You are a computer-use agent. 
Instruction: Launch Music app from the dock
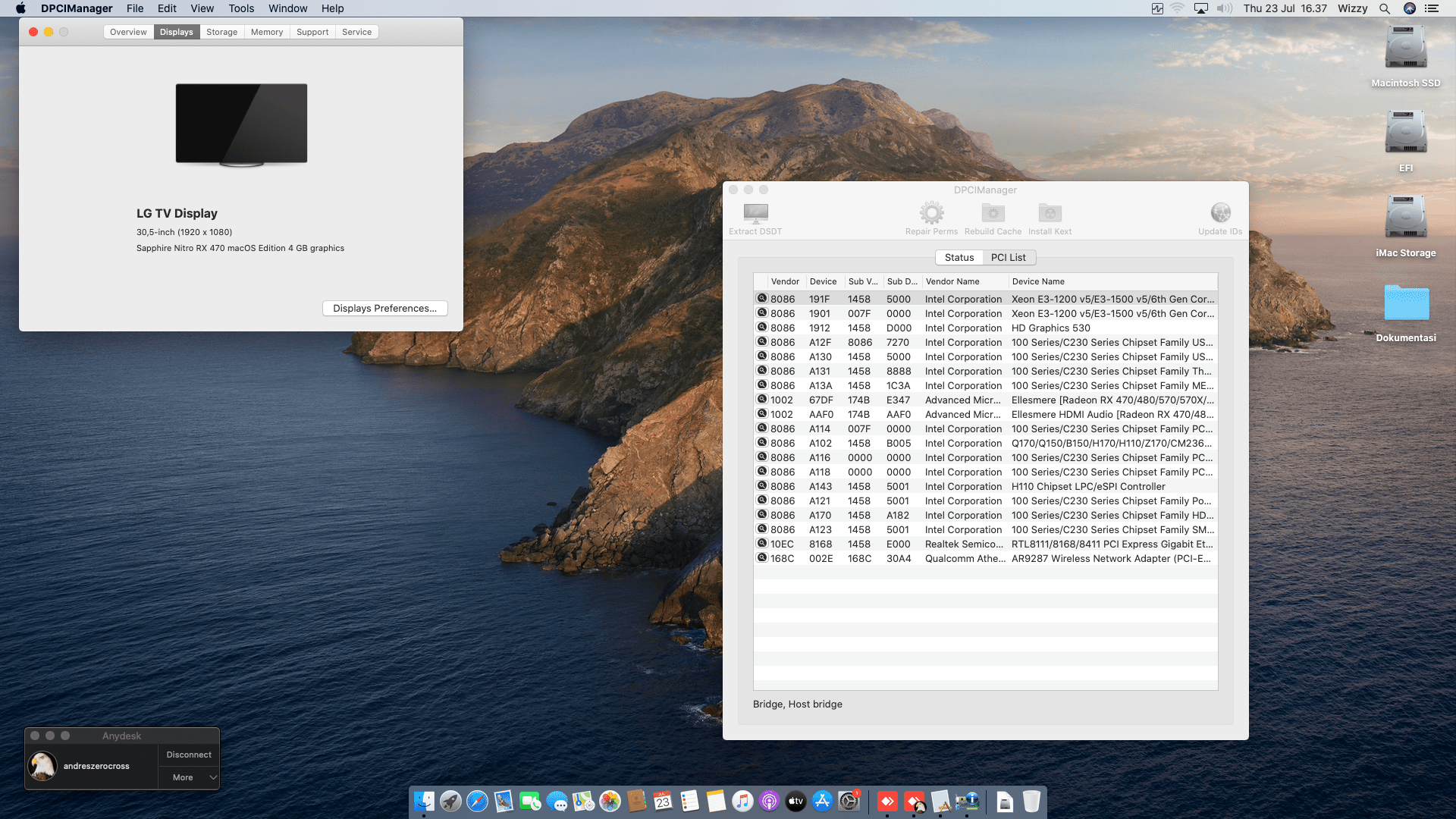click(742, 801)
